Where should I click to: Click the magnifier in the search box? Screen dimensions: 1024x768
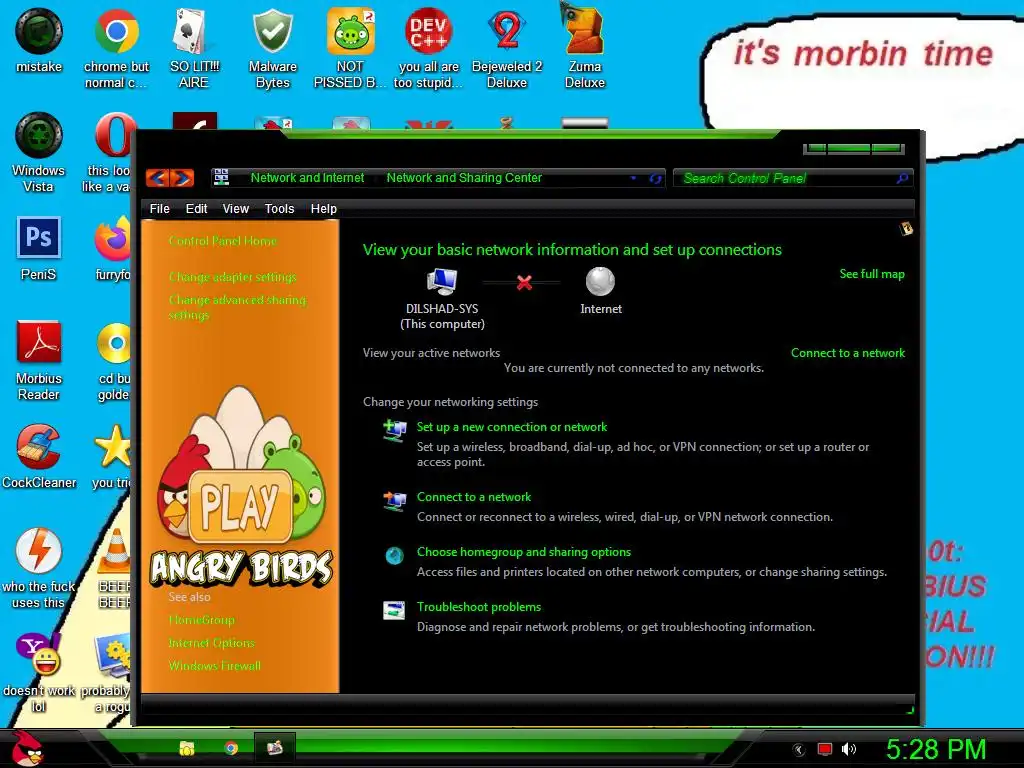point(902,178)
